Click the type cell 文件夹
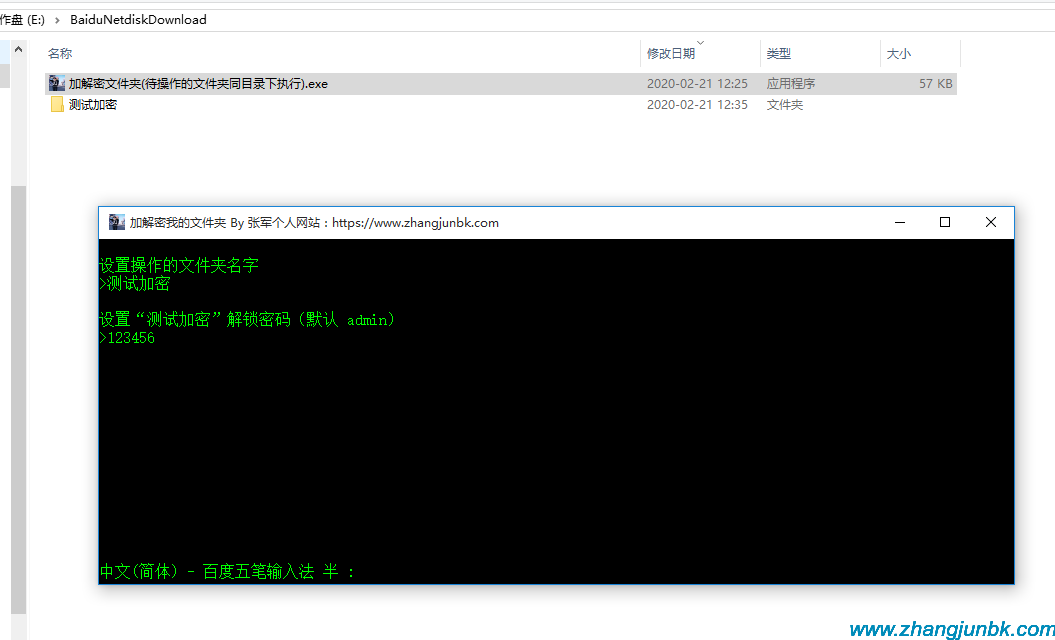Viewport: 1055px width, 640px height. [785, 105]
